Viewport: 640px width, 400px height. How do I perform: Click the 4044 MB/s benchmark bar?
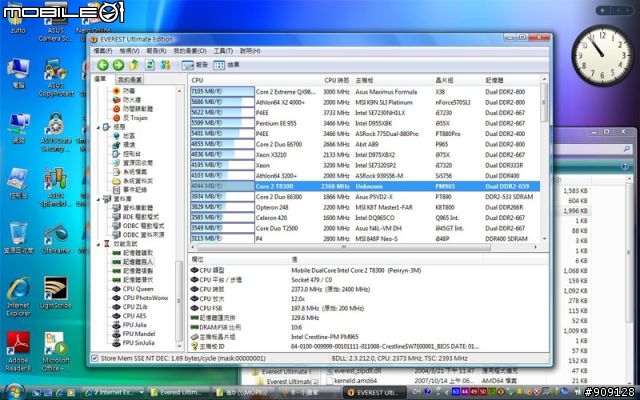coord(222,186)
